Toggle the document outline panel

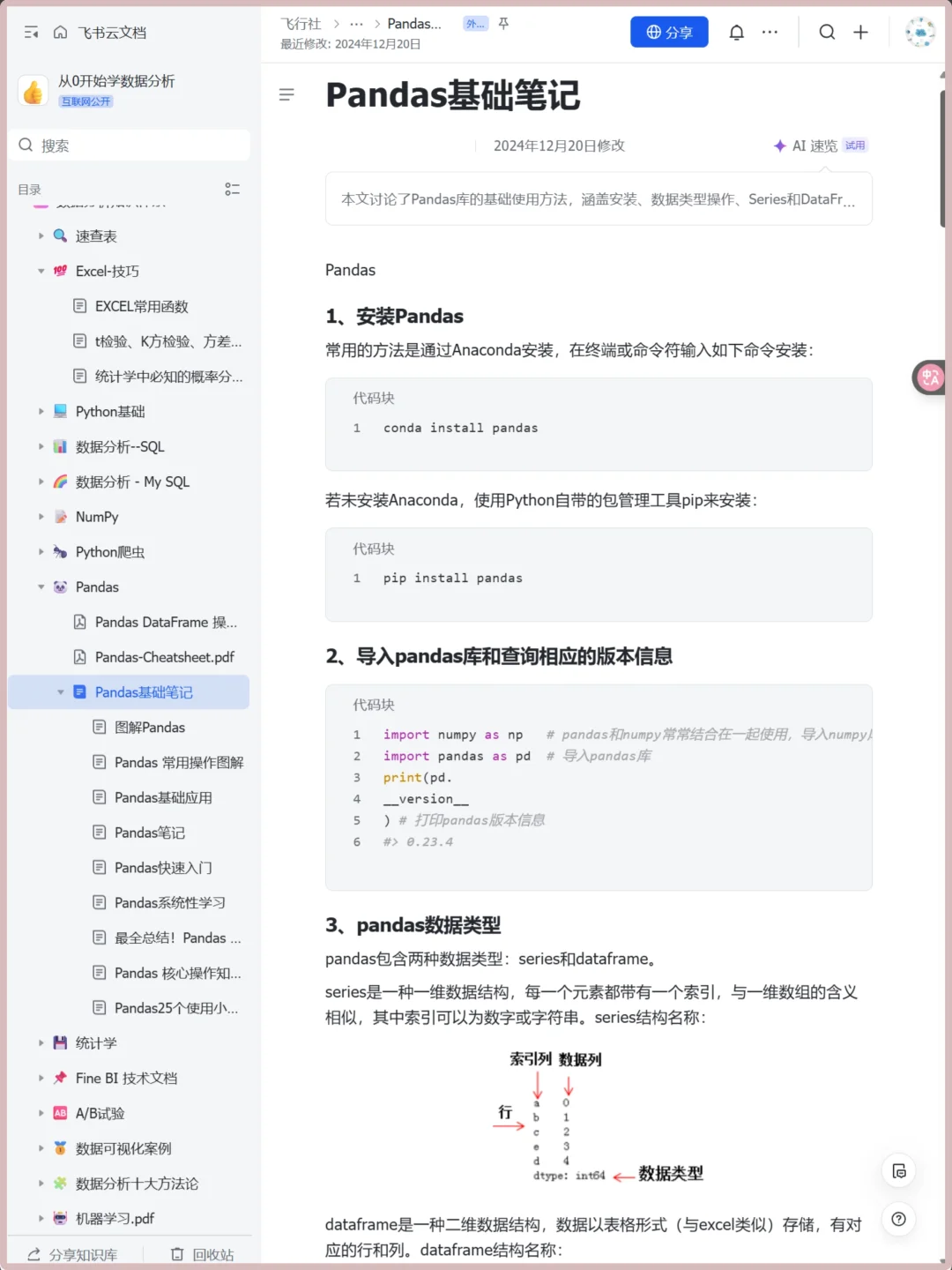pyautogui.click(x=286, y=94)
